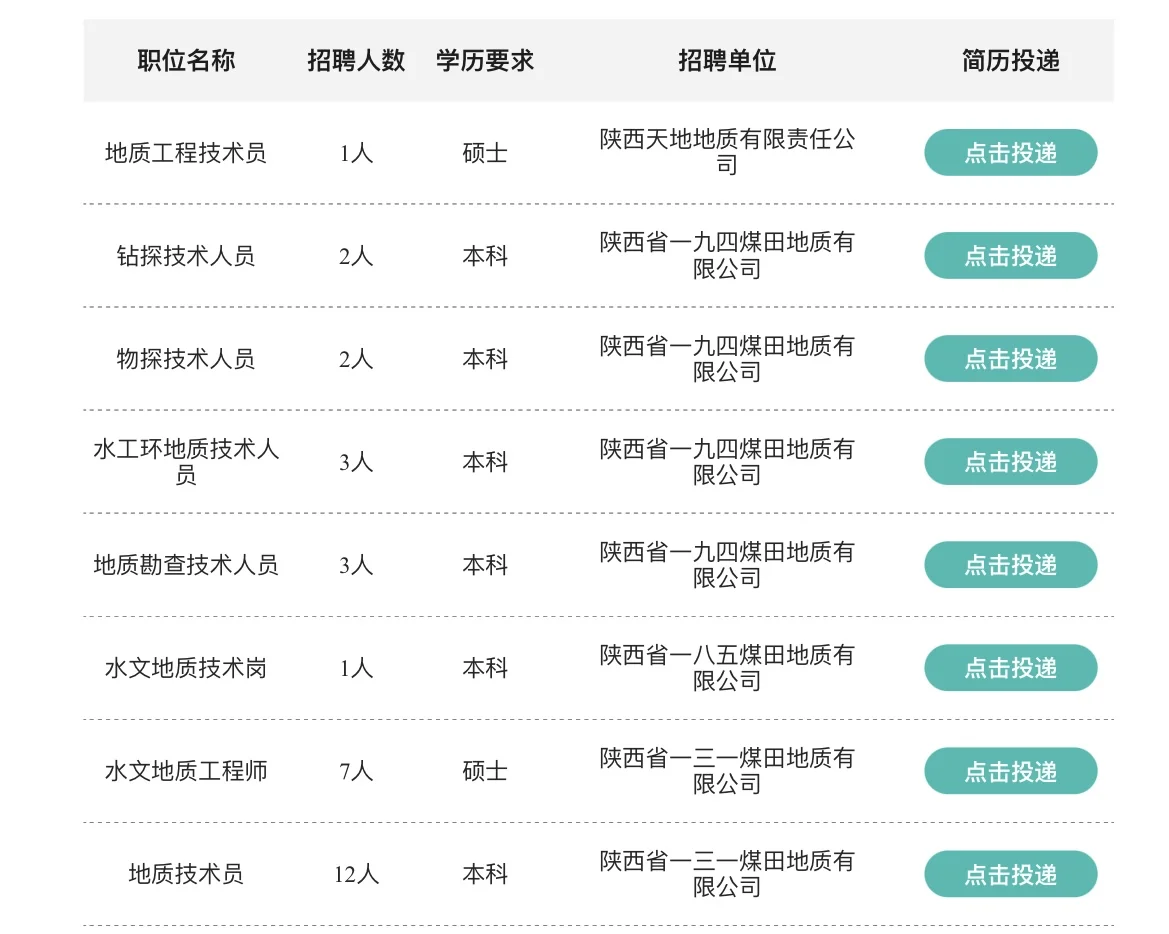Select job title 水文地质技术岗
1169x934 pixels.
(186, 668)
